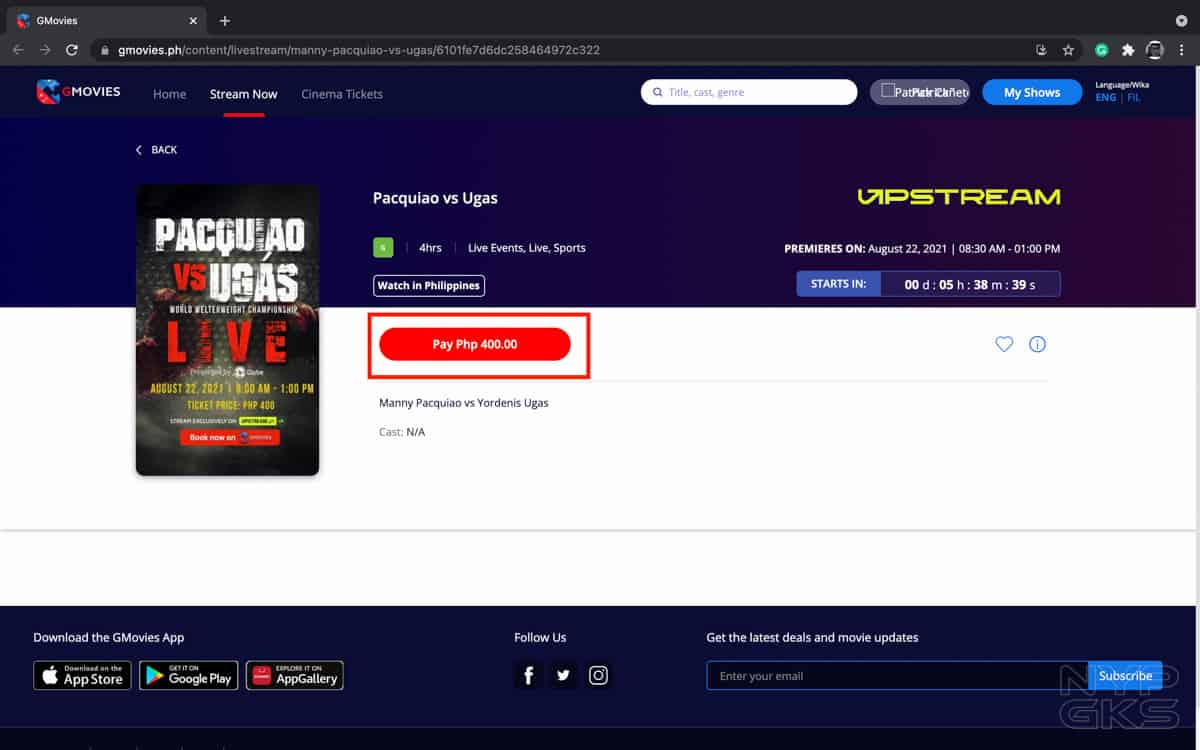
Task: Reload the page in browser
Action: point(72,49)
